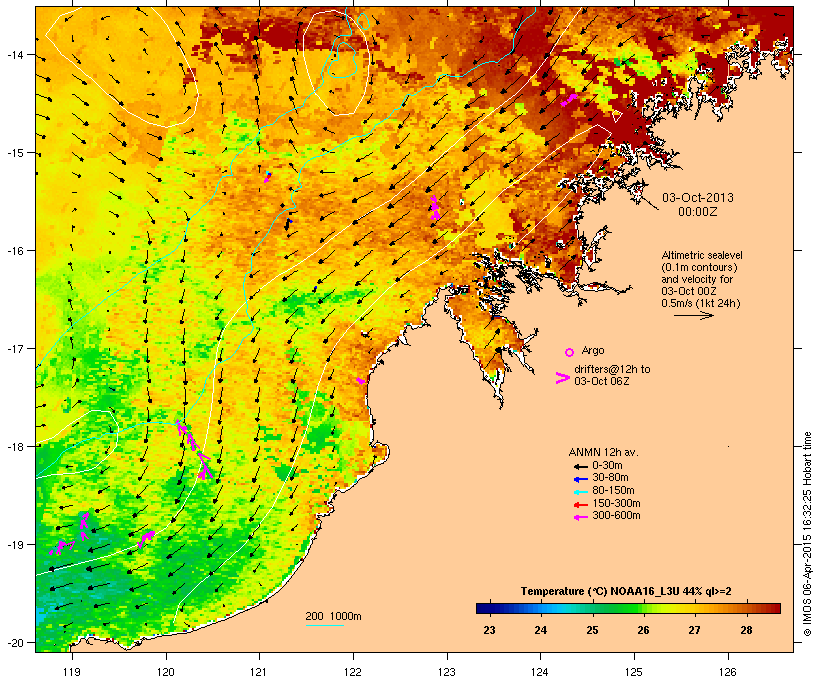Click the cyan 200 1000m isobath line sample
Image resolution: width=820 pixels, height=680 pixels.
point(324,625)
